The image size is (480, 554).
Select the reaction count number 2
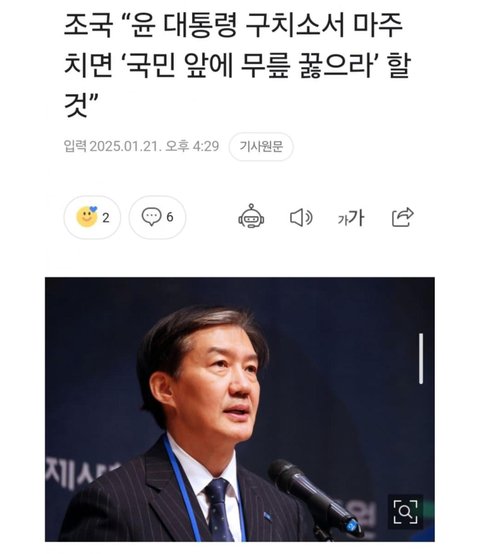click(x=106, y=218)
